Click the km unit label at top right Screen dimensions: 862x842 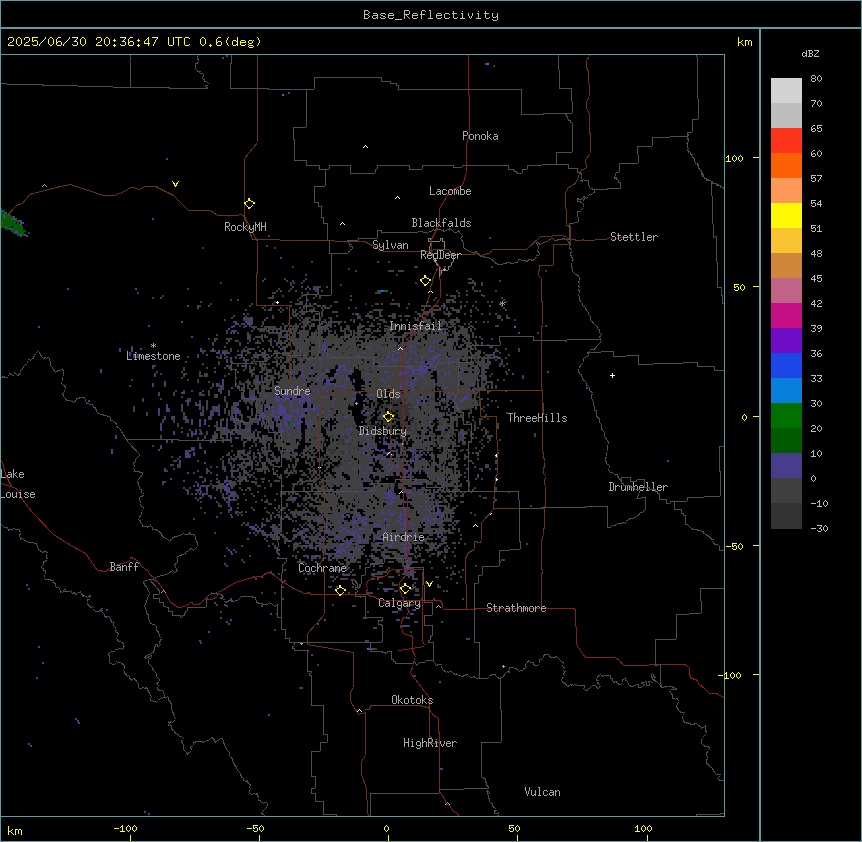pos(745,42)
